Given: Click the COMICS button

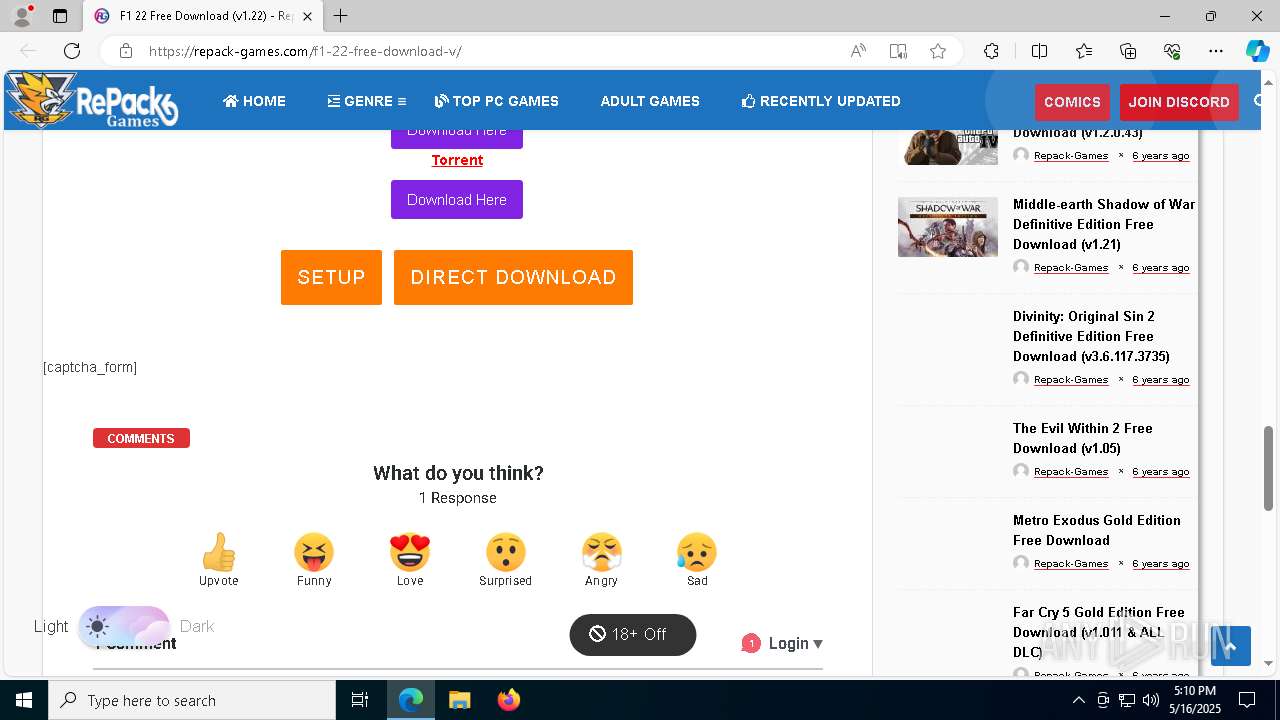Looking at the screenshot, I should pos(1072,102).
